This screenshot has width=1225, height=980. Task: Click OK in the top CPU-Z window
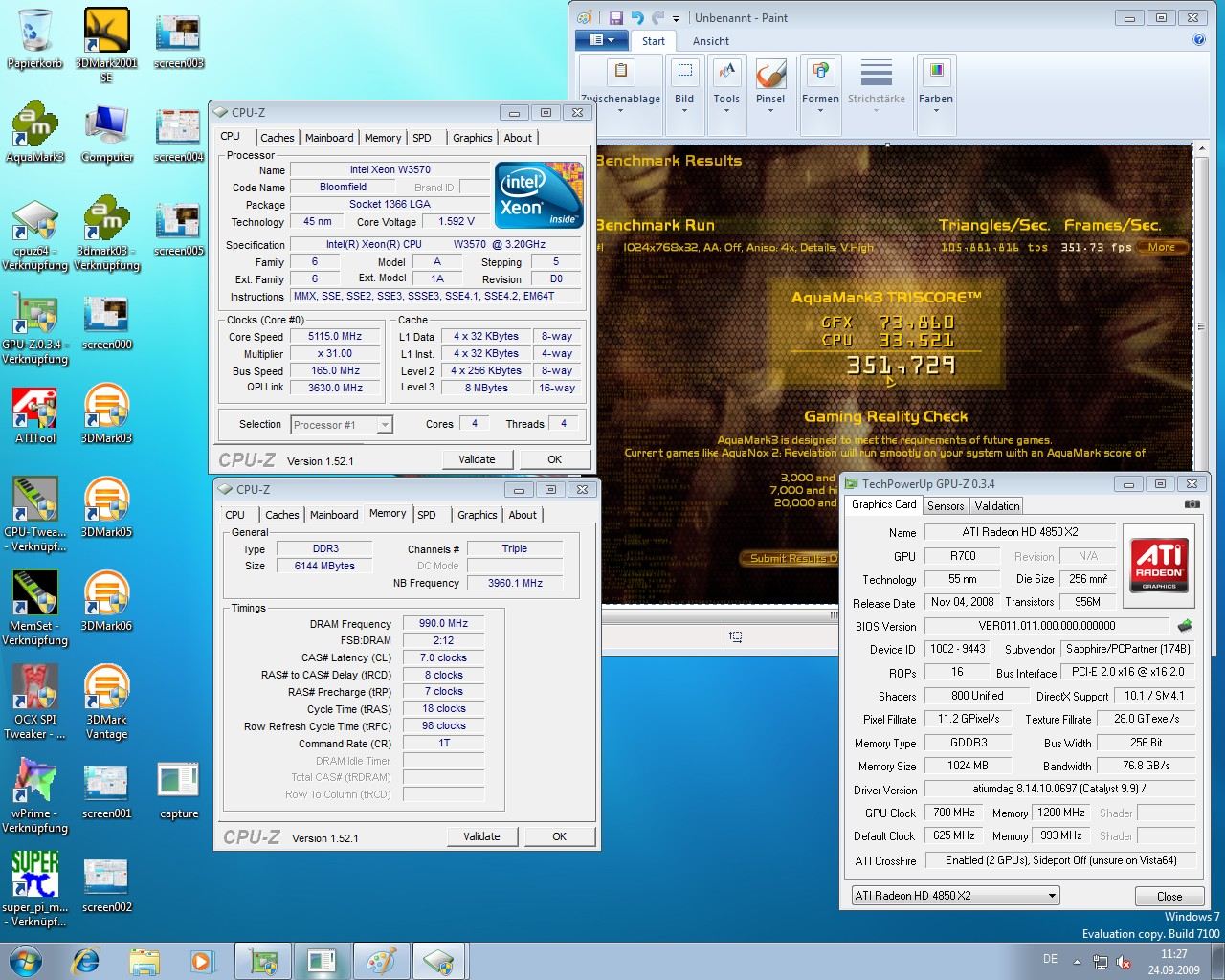[554, 459]
